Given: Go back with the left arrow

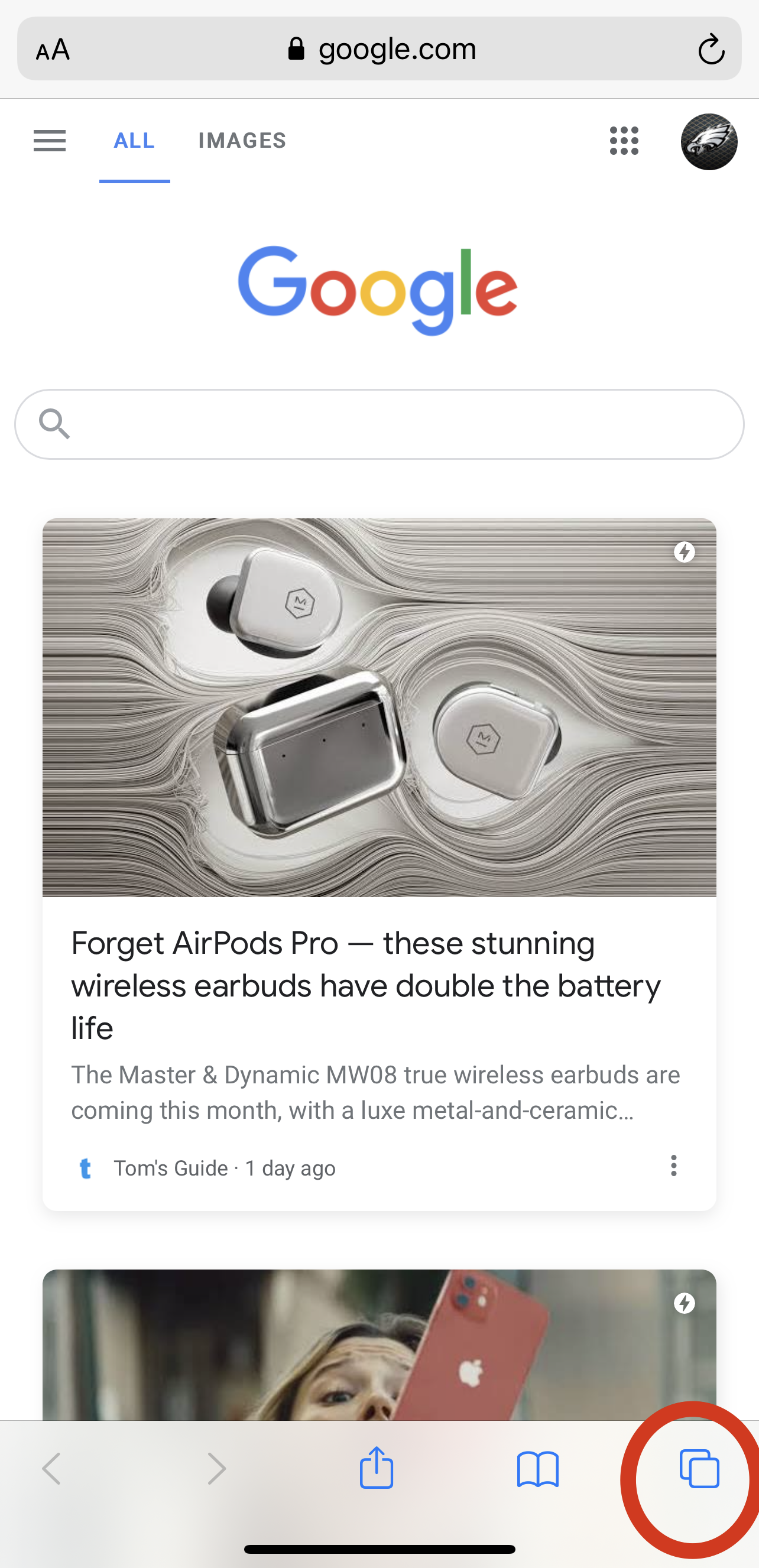Looking at the screenshot, I should click(52, 1469).
